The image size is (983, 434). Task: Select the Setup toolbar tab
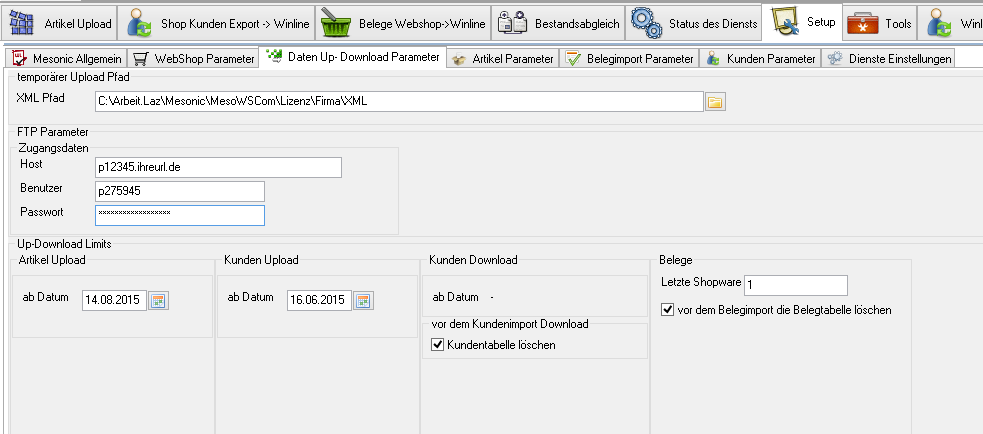point(800,21)
